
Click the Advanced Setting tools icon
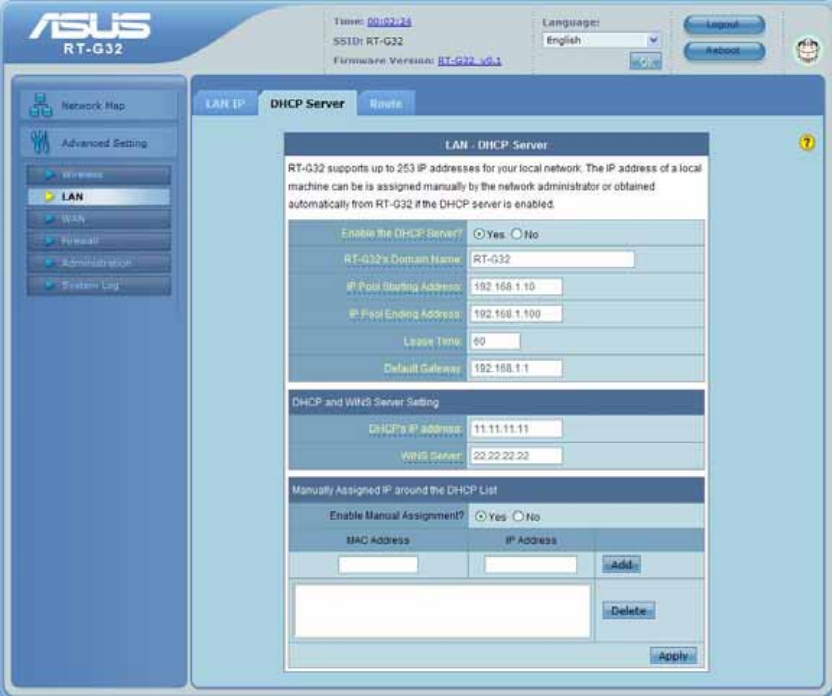40,143
